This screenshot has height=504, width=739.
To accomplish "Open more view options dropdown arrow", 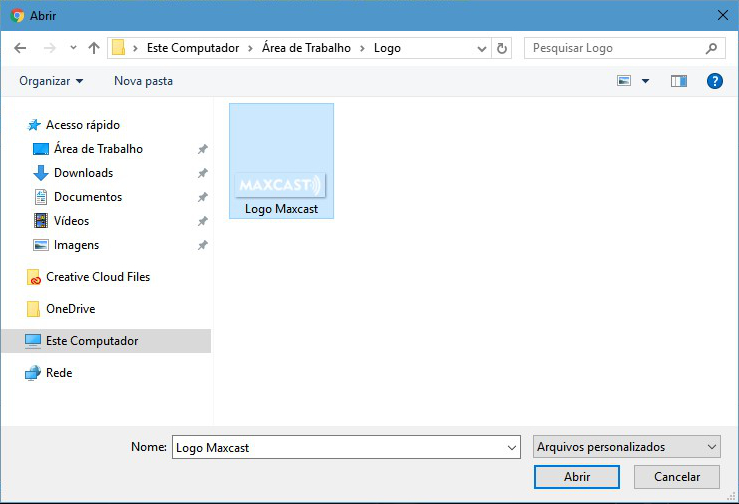I will tap(646, 81).
